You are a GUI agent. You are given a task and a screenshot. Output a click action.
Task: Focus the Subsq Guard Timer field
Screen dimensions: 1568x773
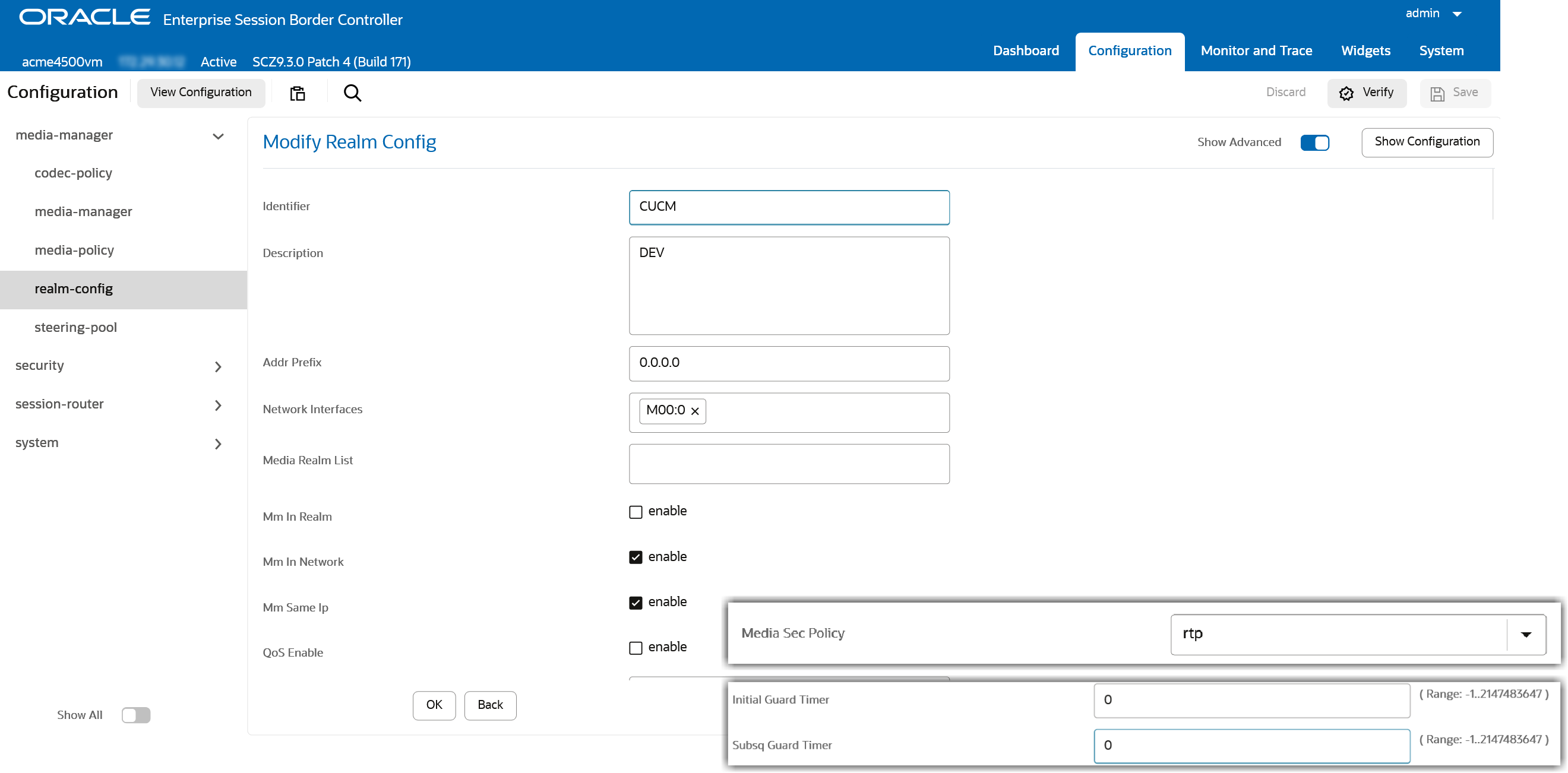1251,745
